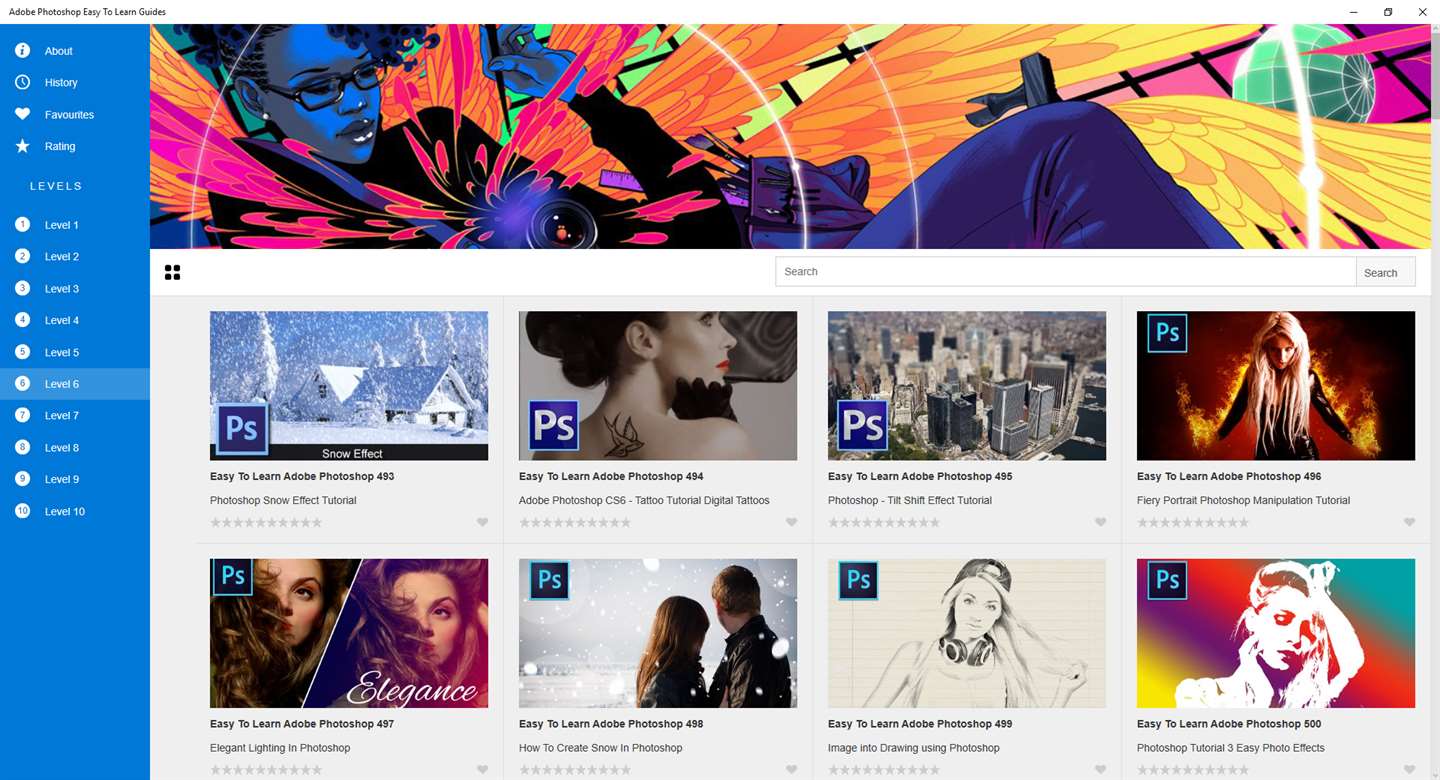The image size is (1440, 780).
Task: Favourite the Photoshop 500 tutorial heart
Action: click(1409, 770)
